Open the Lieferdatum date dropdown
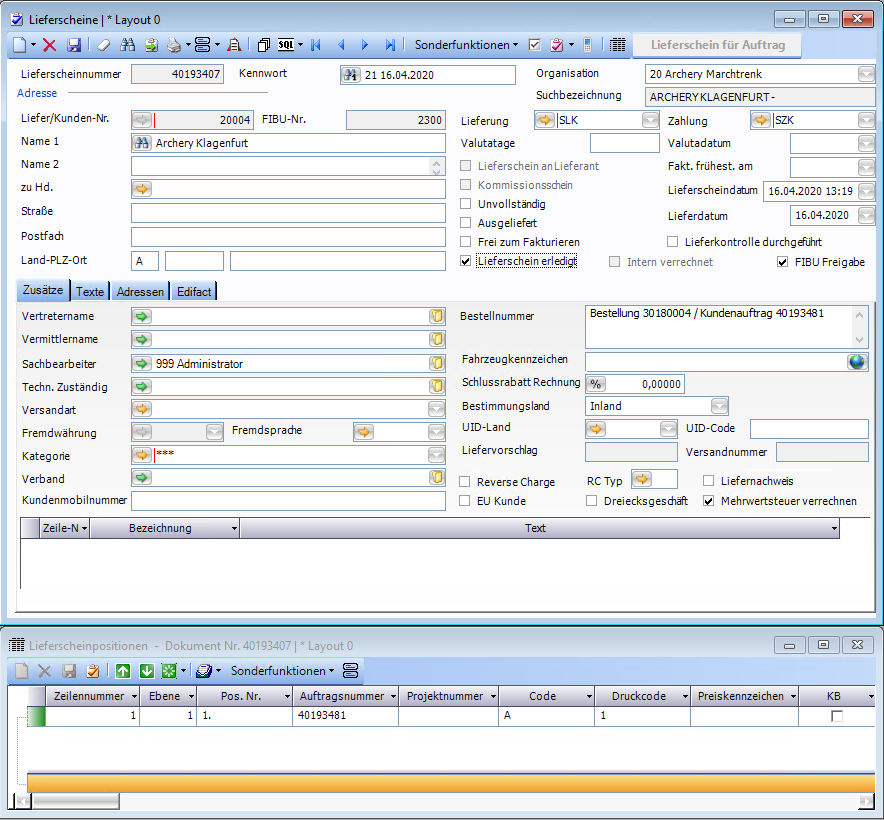 (x=865, y=216)
